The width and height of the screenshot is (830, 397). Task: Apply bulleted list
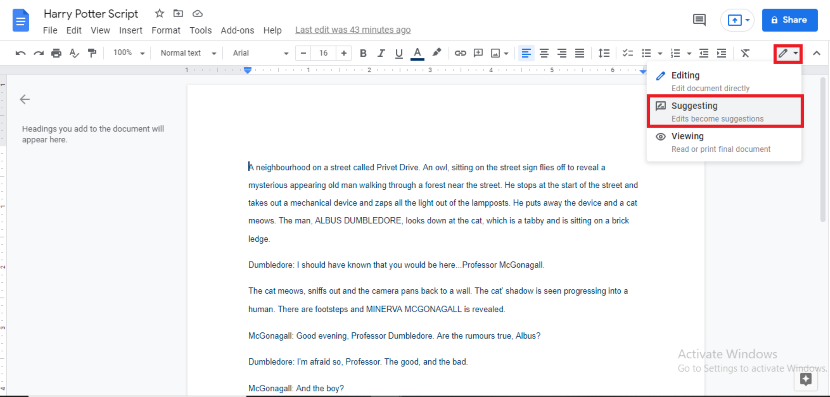click(x=646, y=53)
